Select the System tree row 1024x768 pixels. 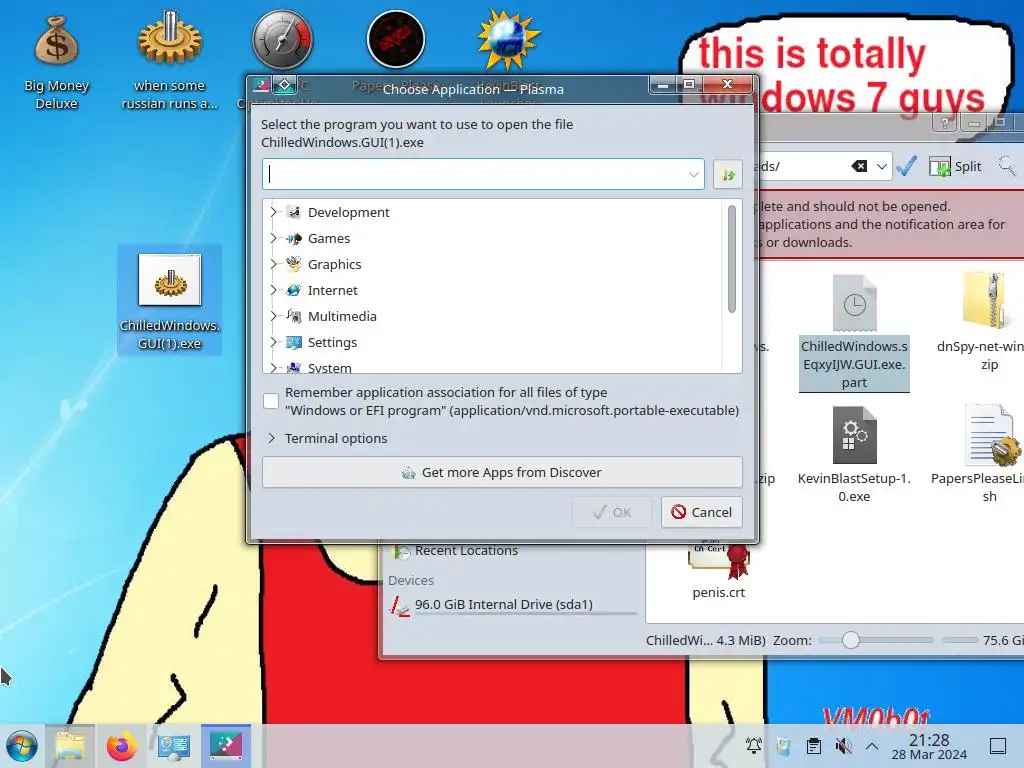click(x=493, y=366)
